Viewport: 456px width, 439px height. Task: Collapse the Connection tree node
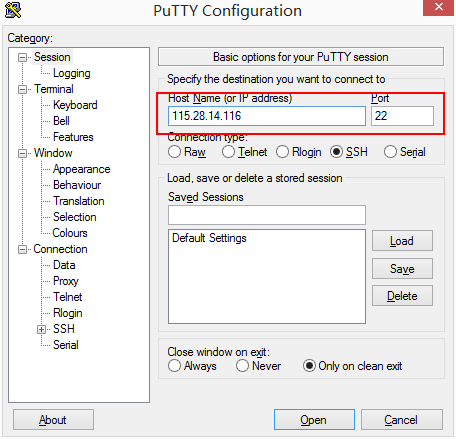coord(22,249)
